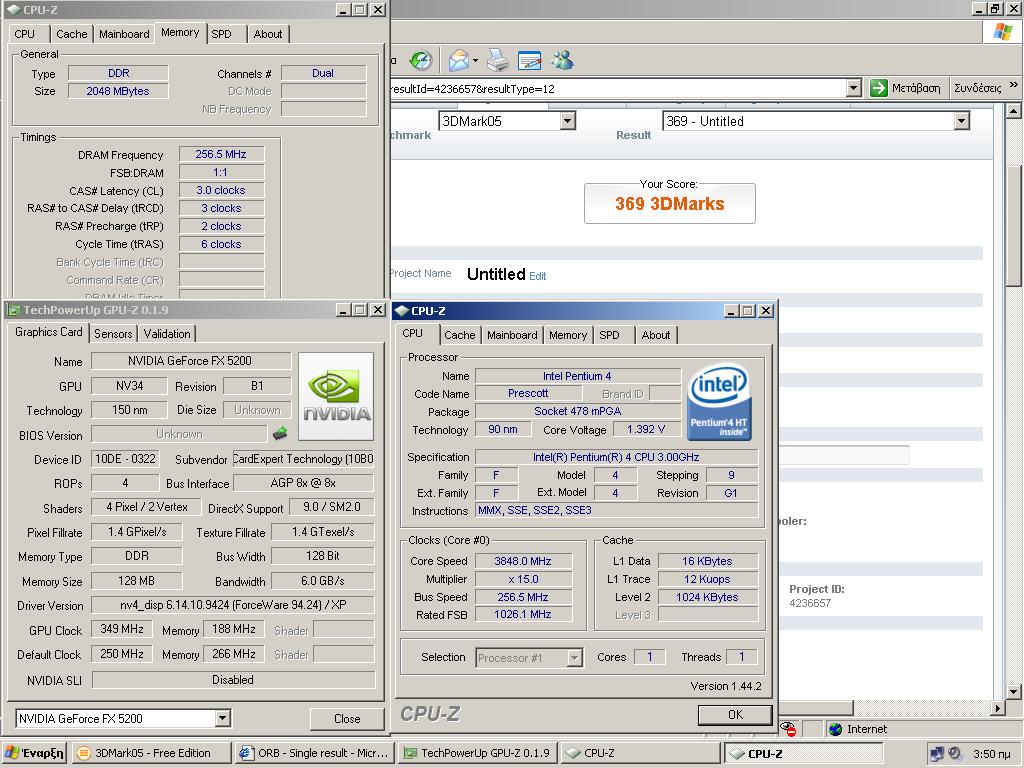Select CPU tab in top CPU-Z window

coord(24,34)
